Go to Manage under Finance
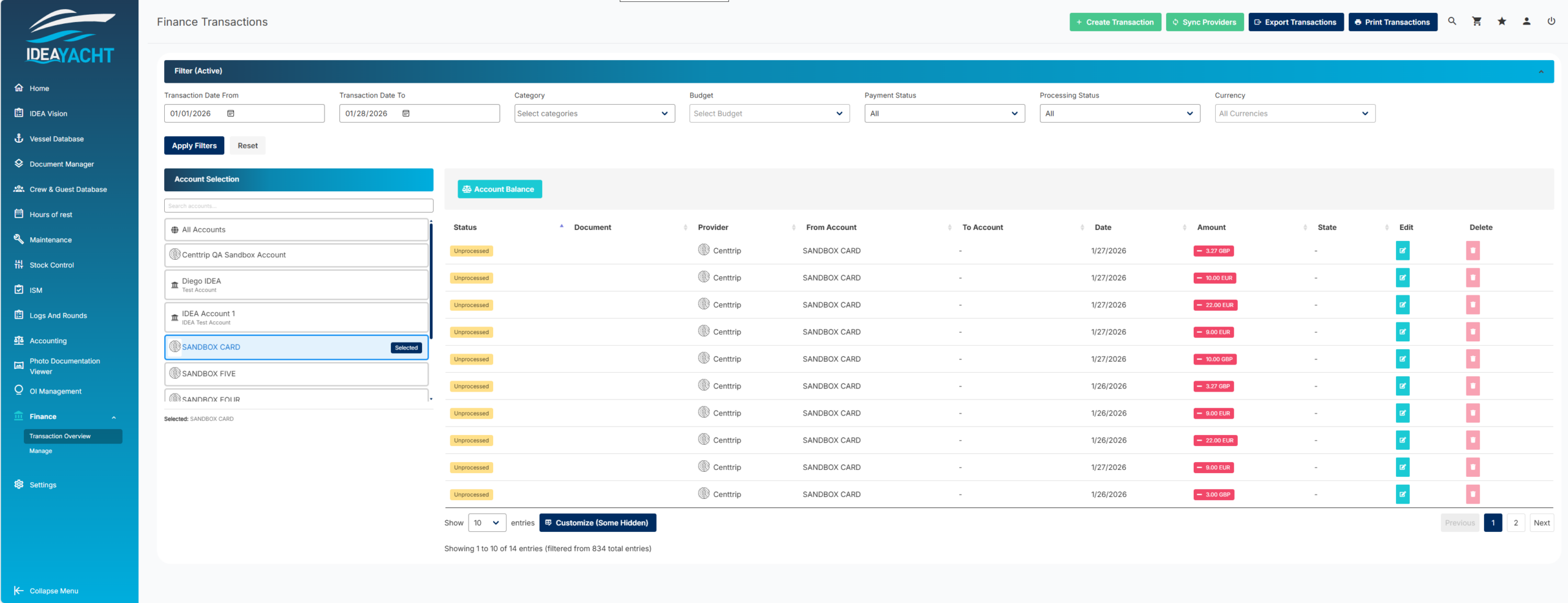 pyautogui.click(x=41, y=451)
